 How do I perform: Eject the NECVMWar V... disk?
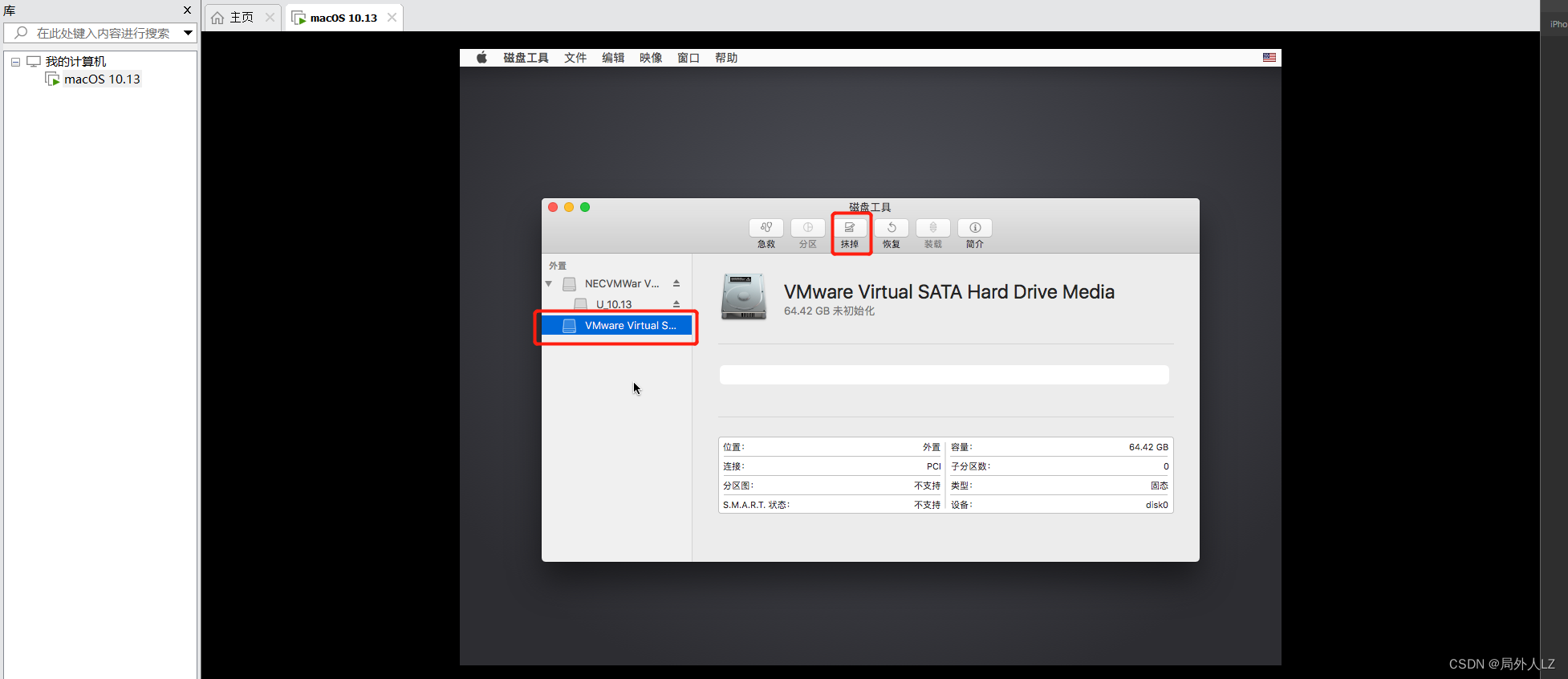pos(676,283)
